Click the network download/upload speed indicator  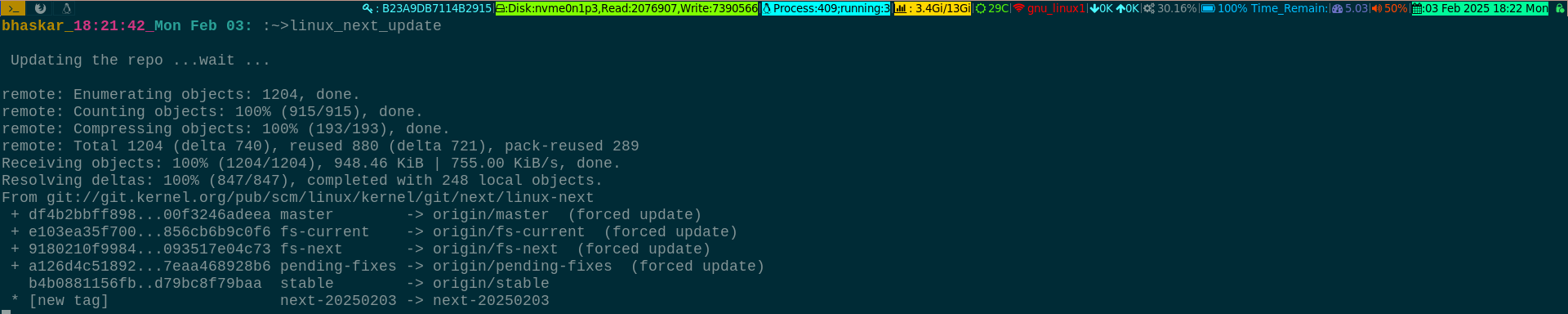[x=1115, y=8]
